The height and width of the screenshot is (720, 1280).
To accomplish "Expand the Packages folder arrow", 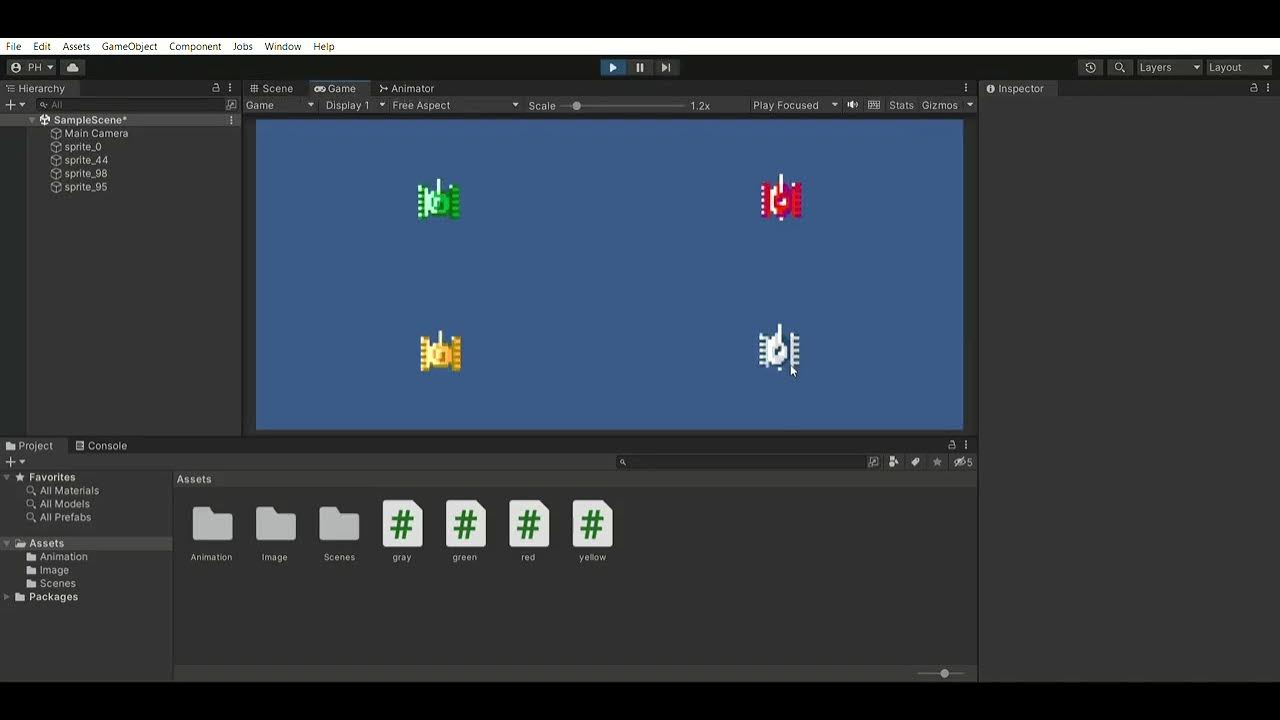I will point(8,597).
